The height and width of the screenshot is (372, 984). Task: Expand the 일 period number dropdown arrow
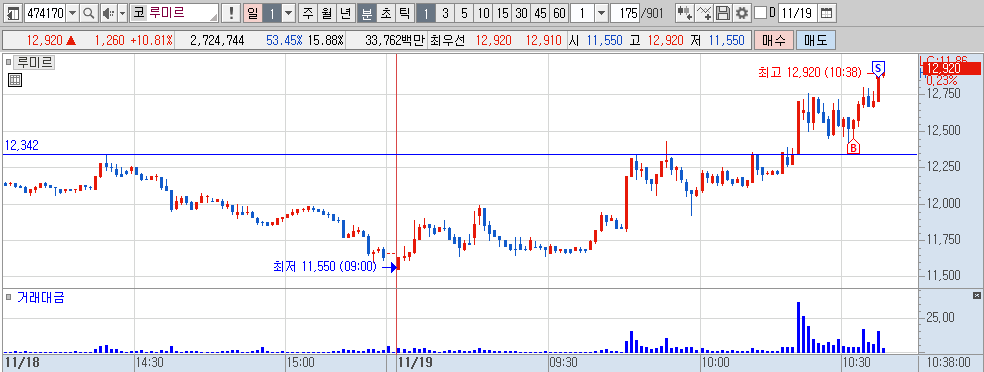click(x=288, y=13)
